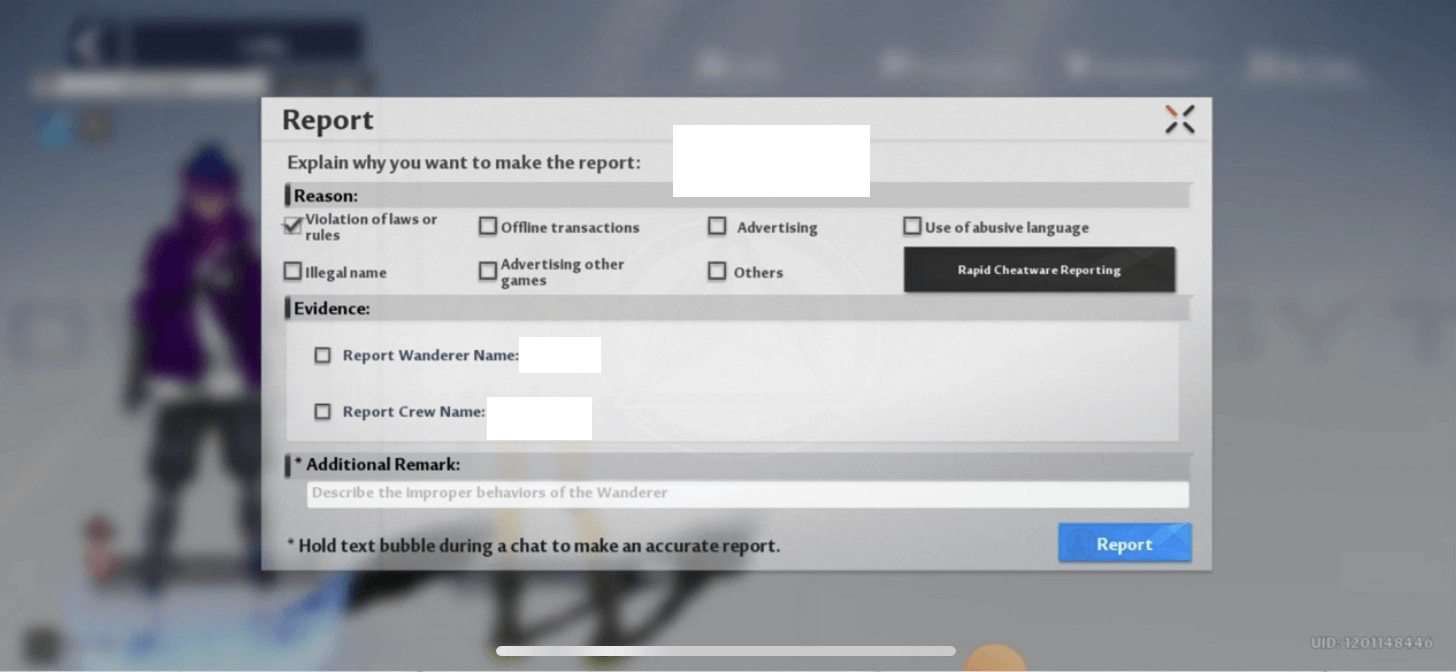The height and width of the screenshot is (672, 1456).
Task: Select the Advertising reason checkbox
Action: pos(717,227)
